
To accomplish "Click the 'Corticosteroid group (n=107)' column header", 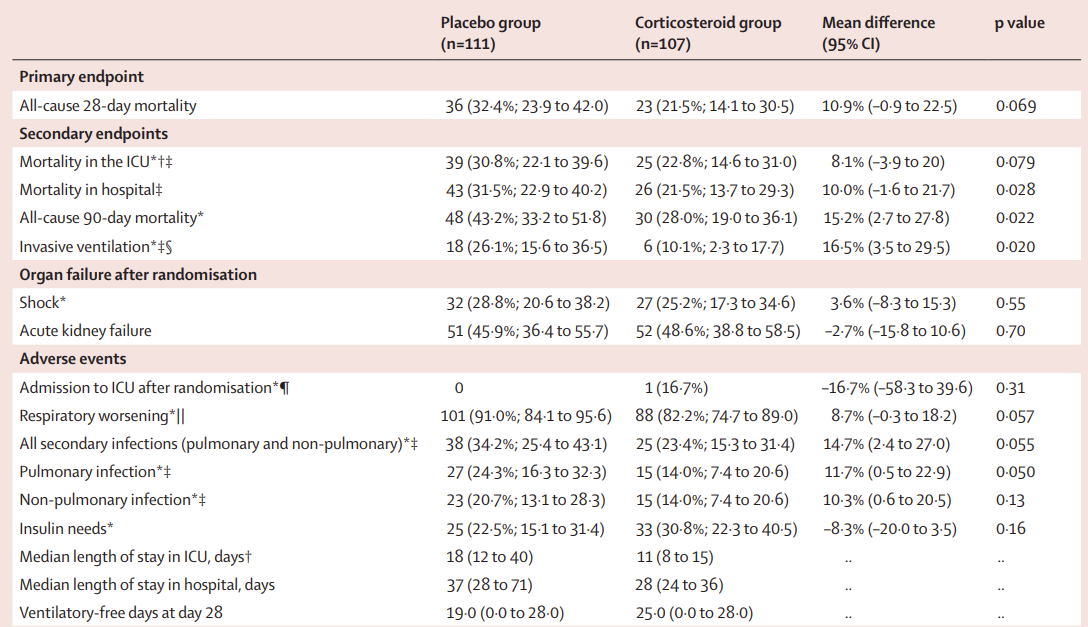I will click(708, 33).
